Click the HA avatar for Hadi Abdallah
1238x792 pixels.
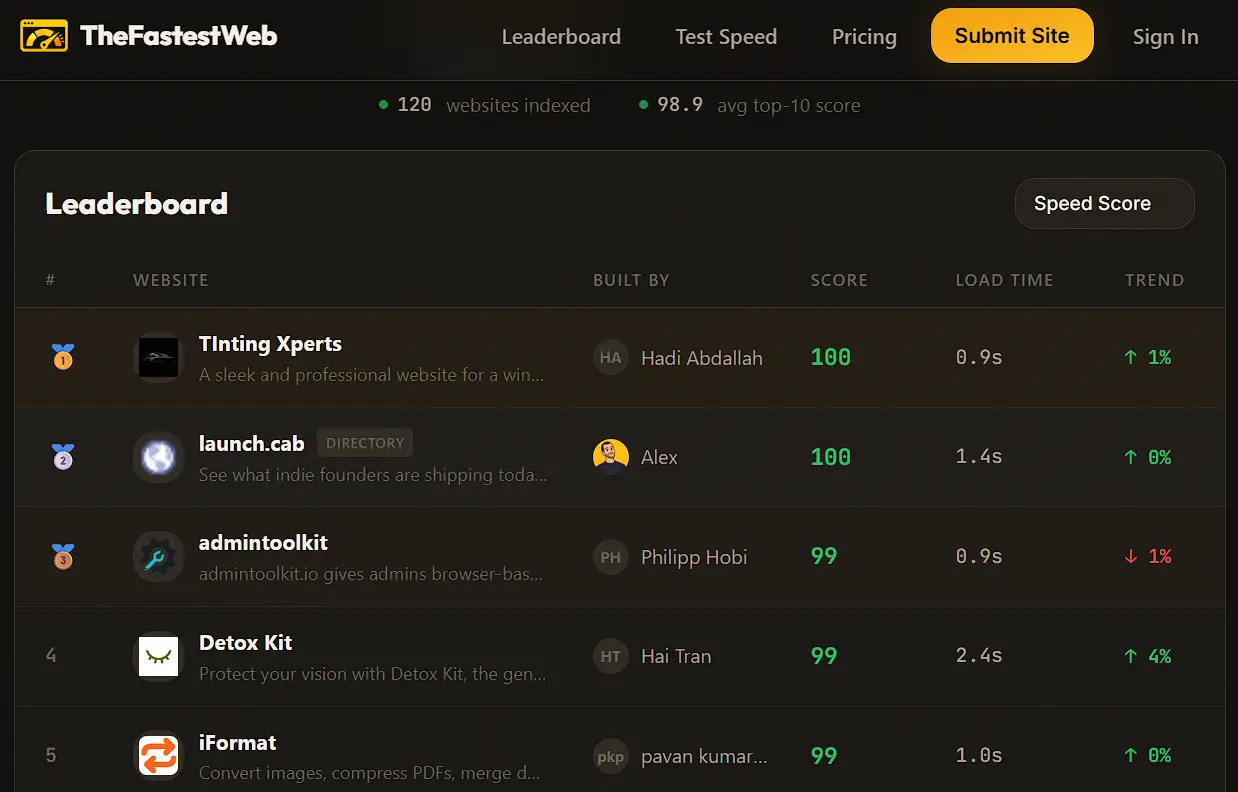click(x=611, y=357)
